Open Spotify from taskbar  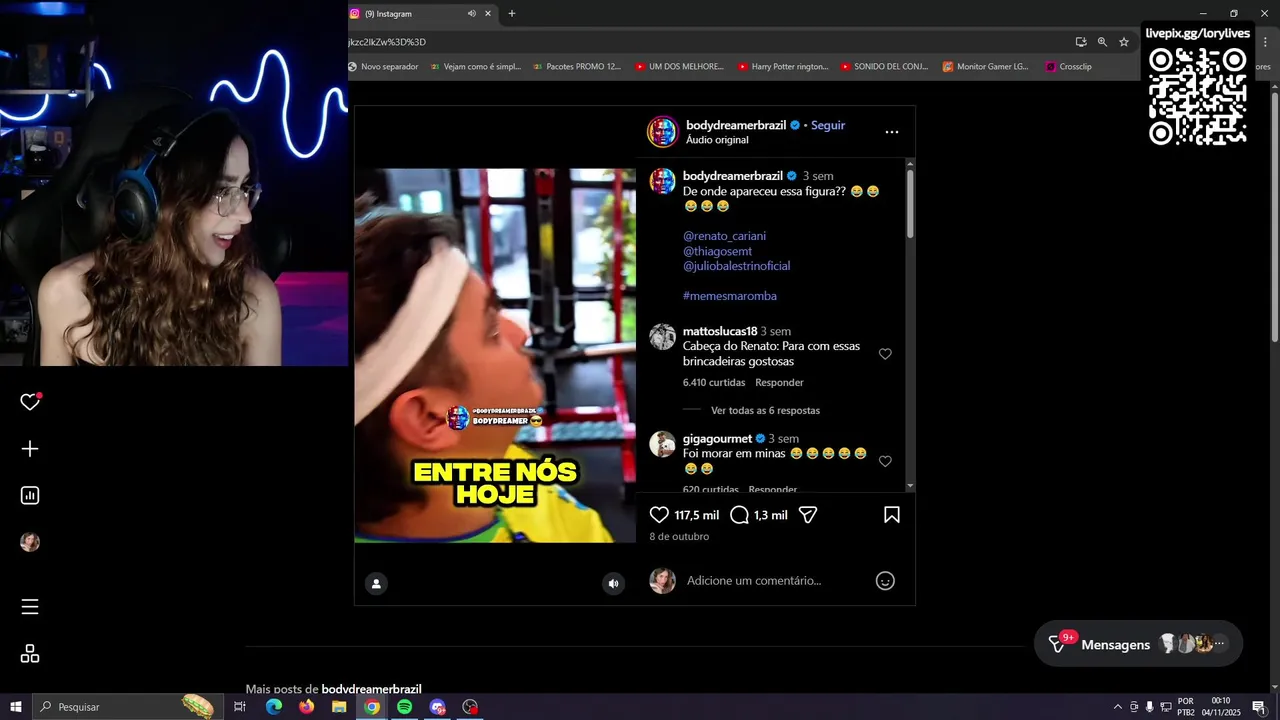(x=404, y=707)
